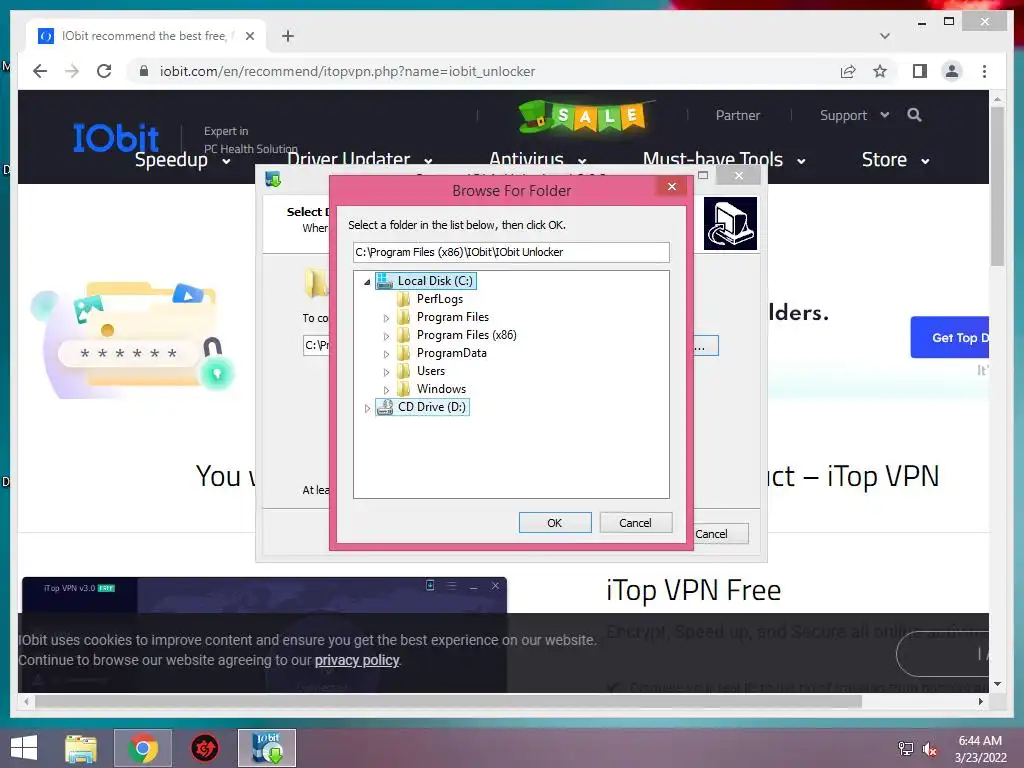Click Cancel in Browse For Folder dialog
The width and height of the screenshot is (1024, 768).
635,522
